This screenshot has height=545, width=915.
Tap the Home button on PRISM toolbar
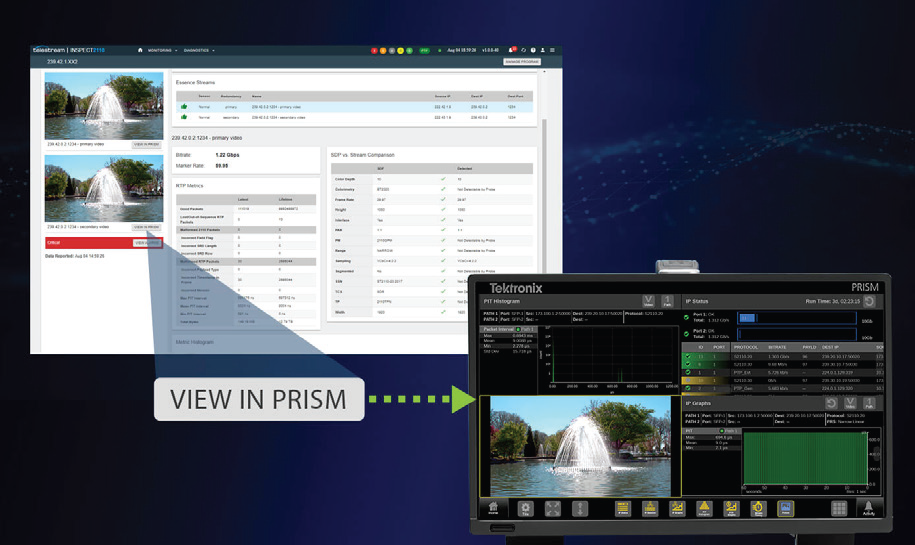click(493, 508)
